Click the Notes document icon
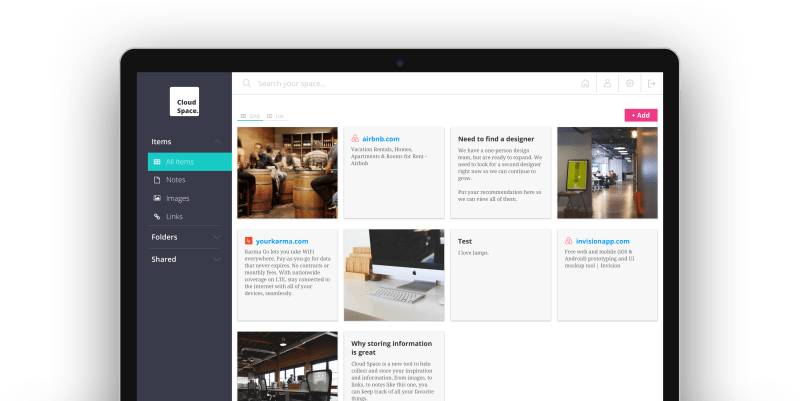Screen dimensions: 800x401 (157, 180)
